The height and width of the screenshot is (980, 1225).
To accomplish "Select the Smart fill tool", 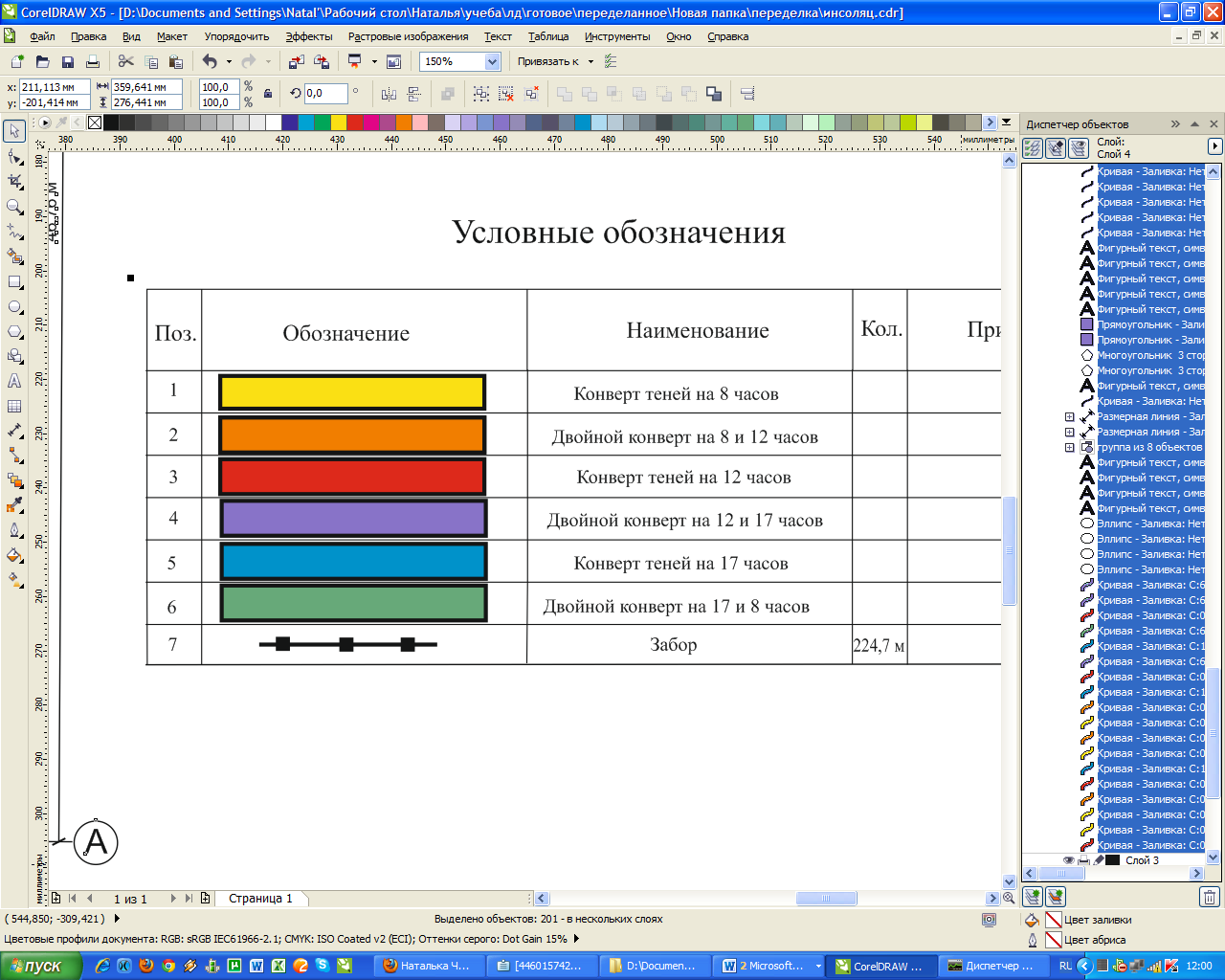I will [x=14, y=256].
